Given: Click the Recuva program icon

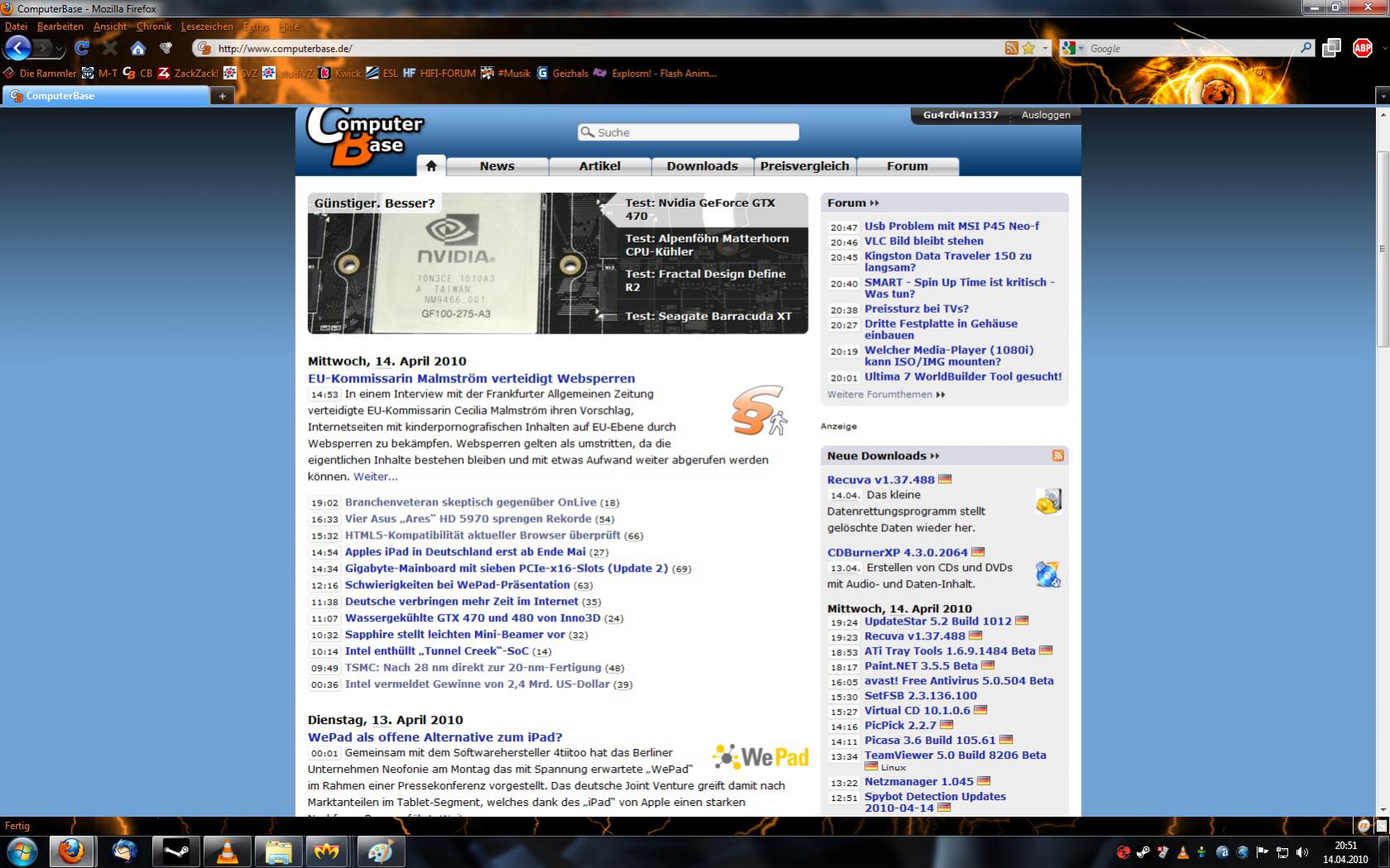Looking at the screenshot, I should coord(1048,501).
